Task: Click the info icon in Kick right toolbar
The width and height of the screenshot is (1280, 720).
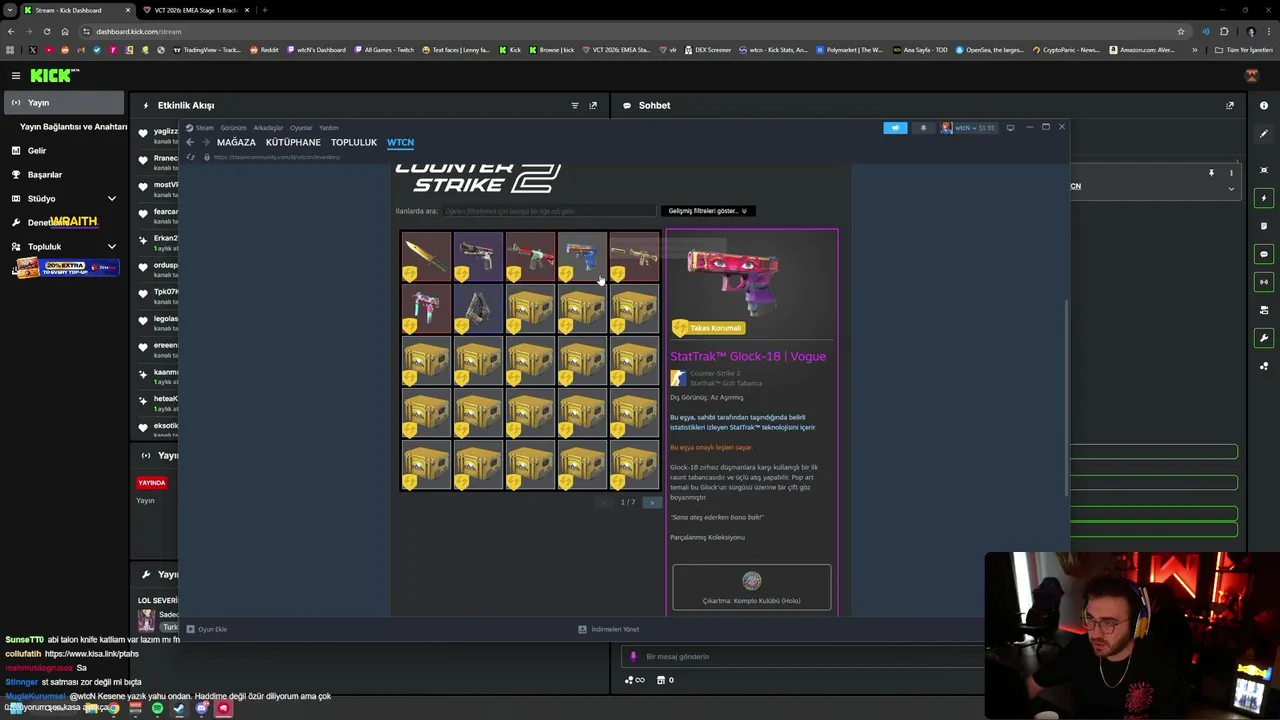Action: [1264, 106]
